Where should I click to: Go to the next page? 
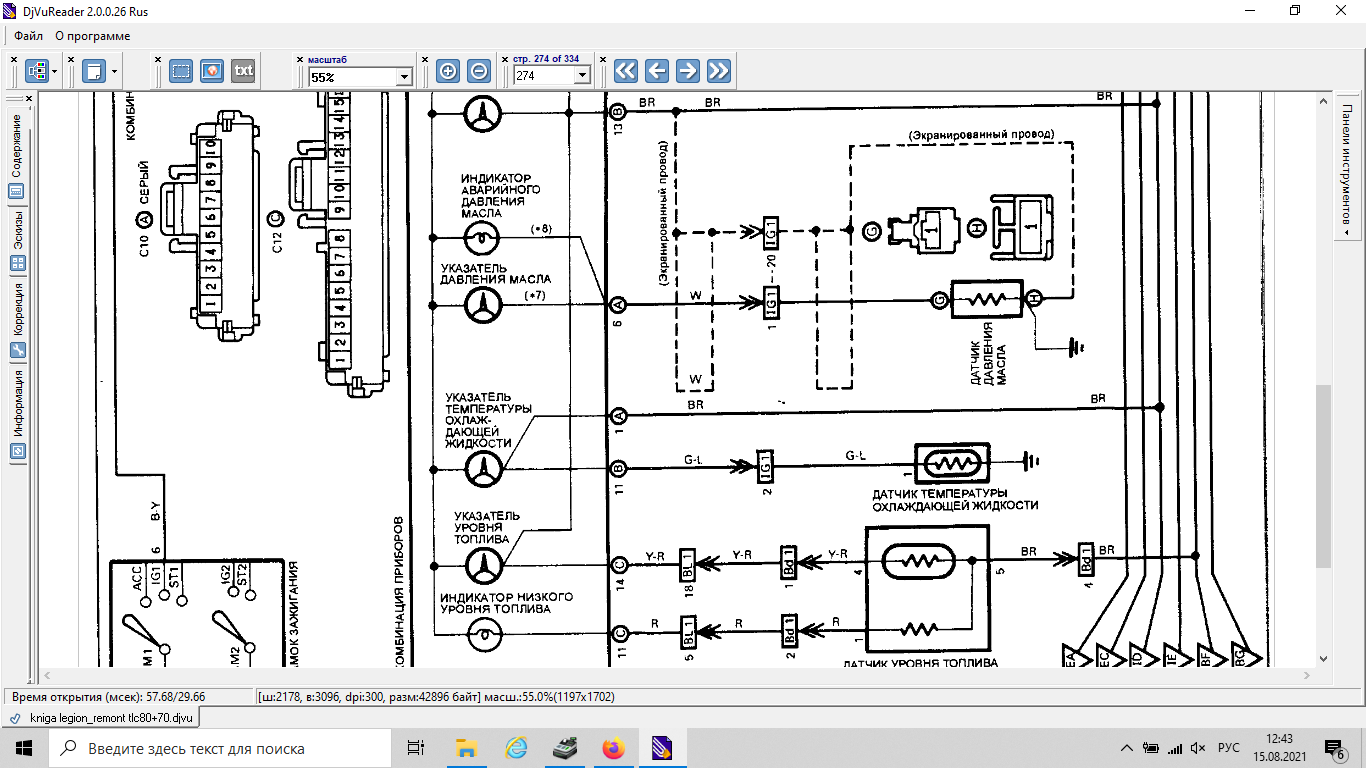(x=687, y=71)
